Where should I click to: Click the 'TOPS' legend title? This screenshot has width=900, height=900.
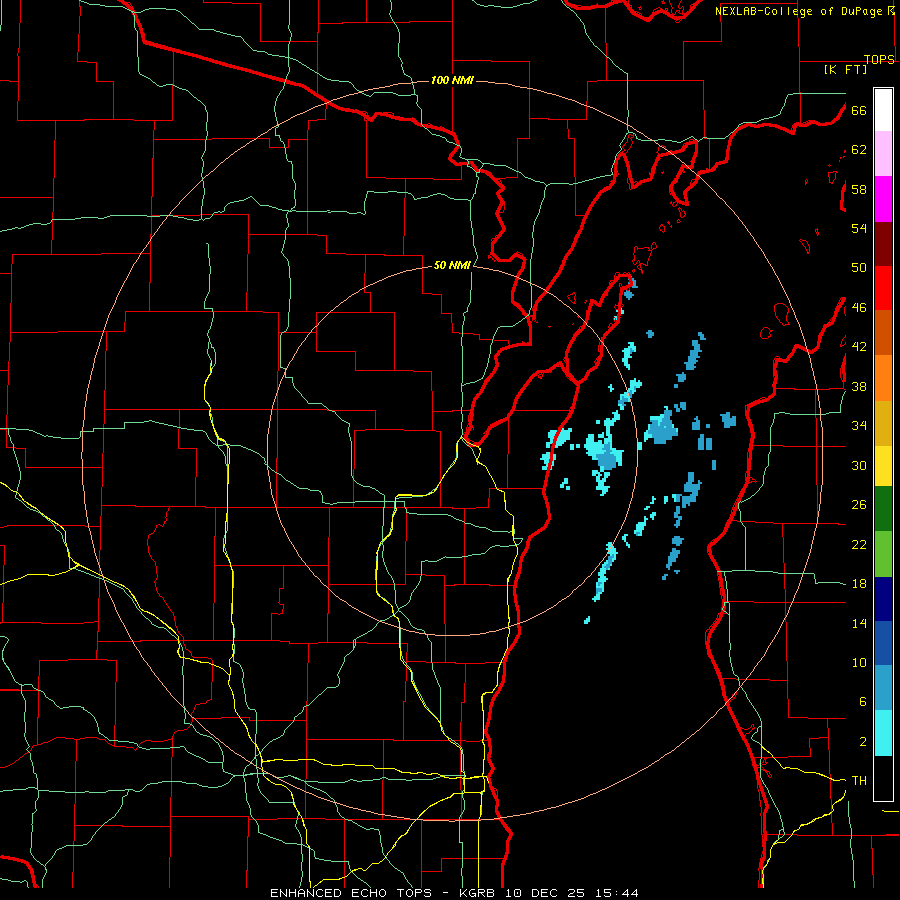click(x=879, y=59)
